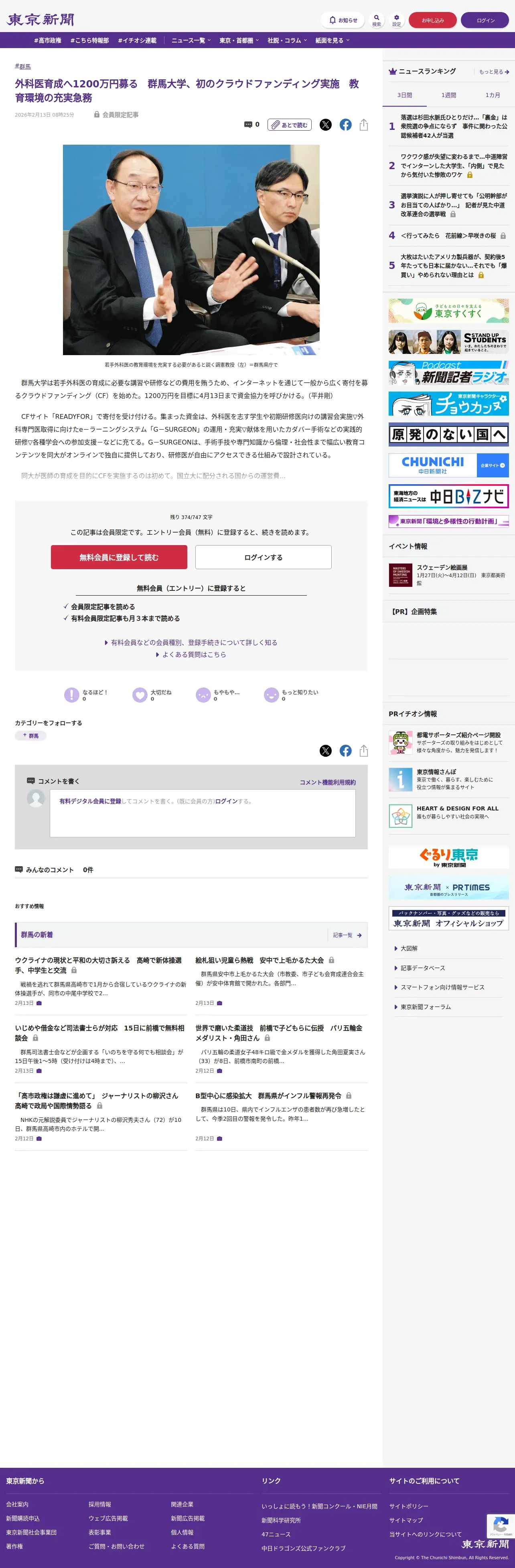The image size is (515, 1568).
Task: Click ログイン button in header
Action: [x=485, y=20]
